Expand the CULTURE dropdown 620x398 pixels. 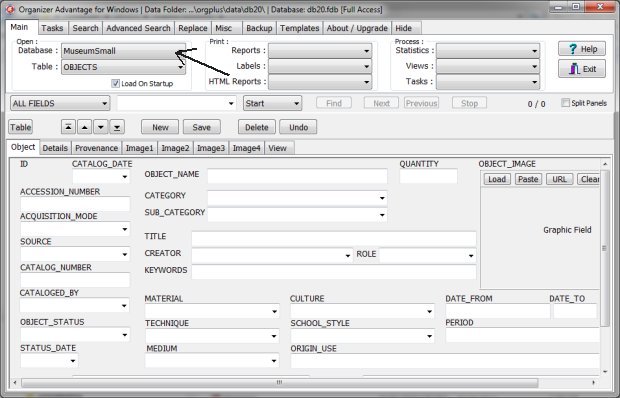429,311
